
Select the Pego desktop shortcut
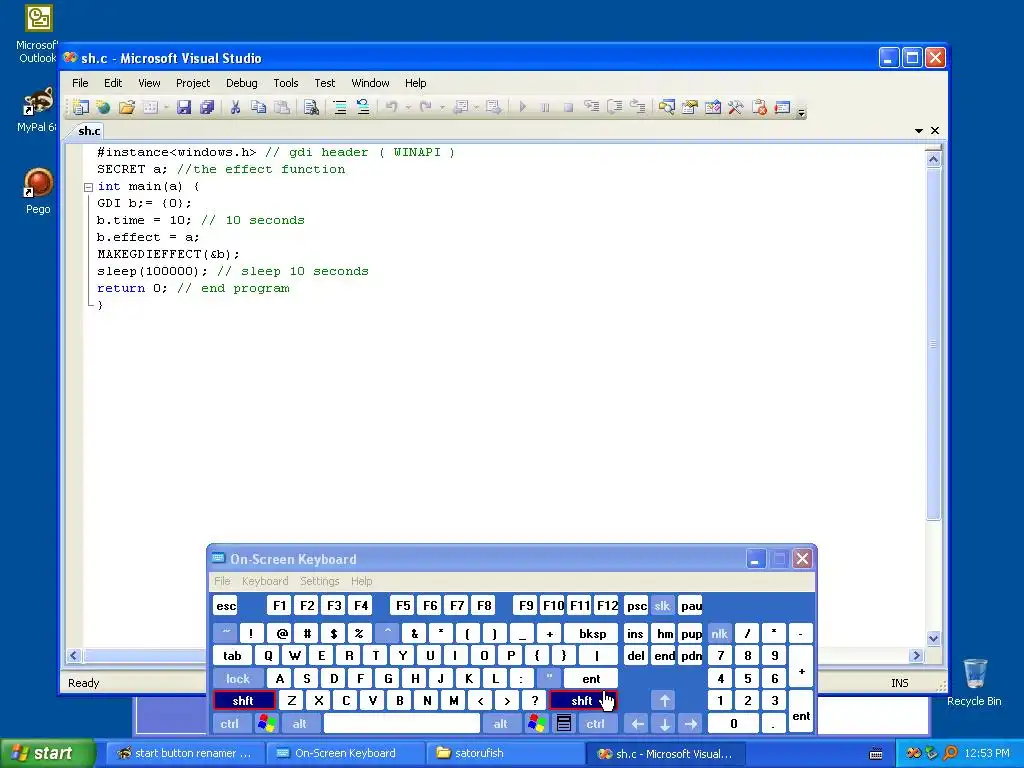[x=38, y=191]
